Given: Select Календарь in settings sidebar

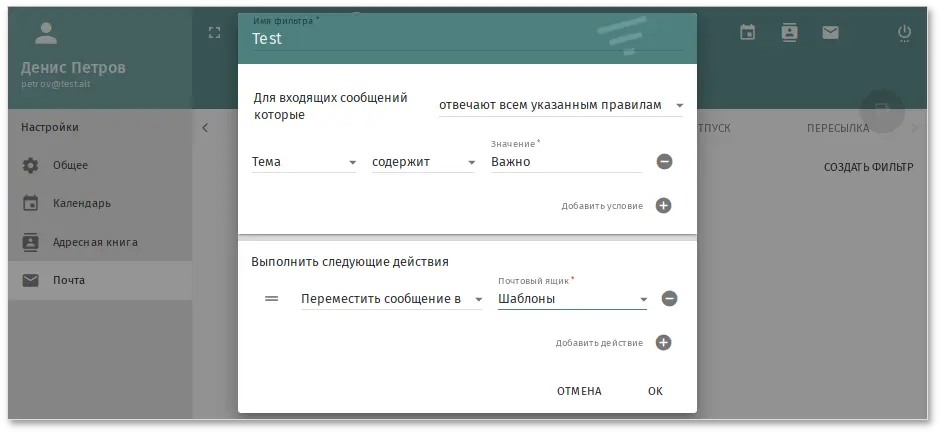Looking at the screenshot, I should coord(100,203).
